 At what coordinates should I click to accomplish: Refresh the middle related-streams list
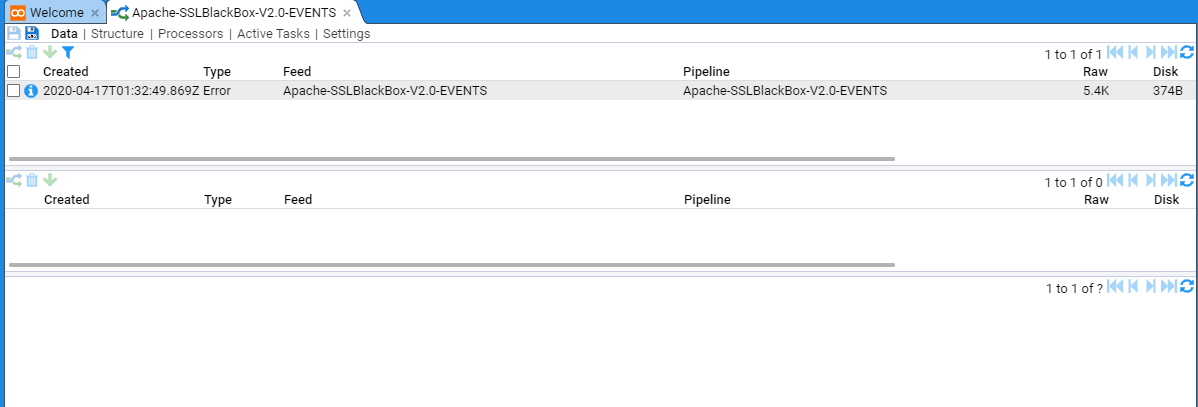point(1187,181)
